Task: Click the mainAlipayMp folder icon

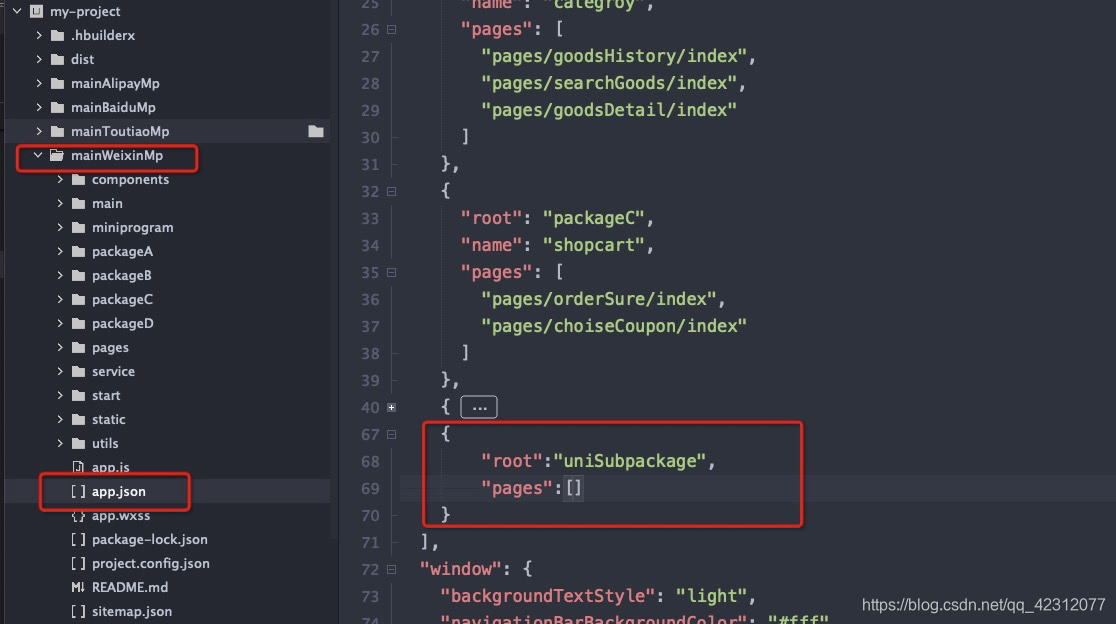Action: point(58,84)
